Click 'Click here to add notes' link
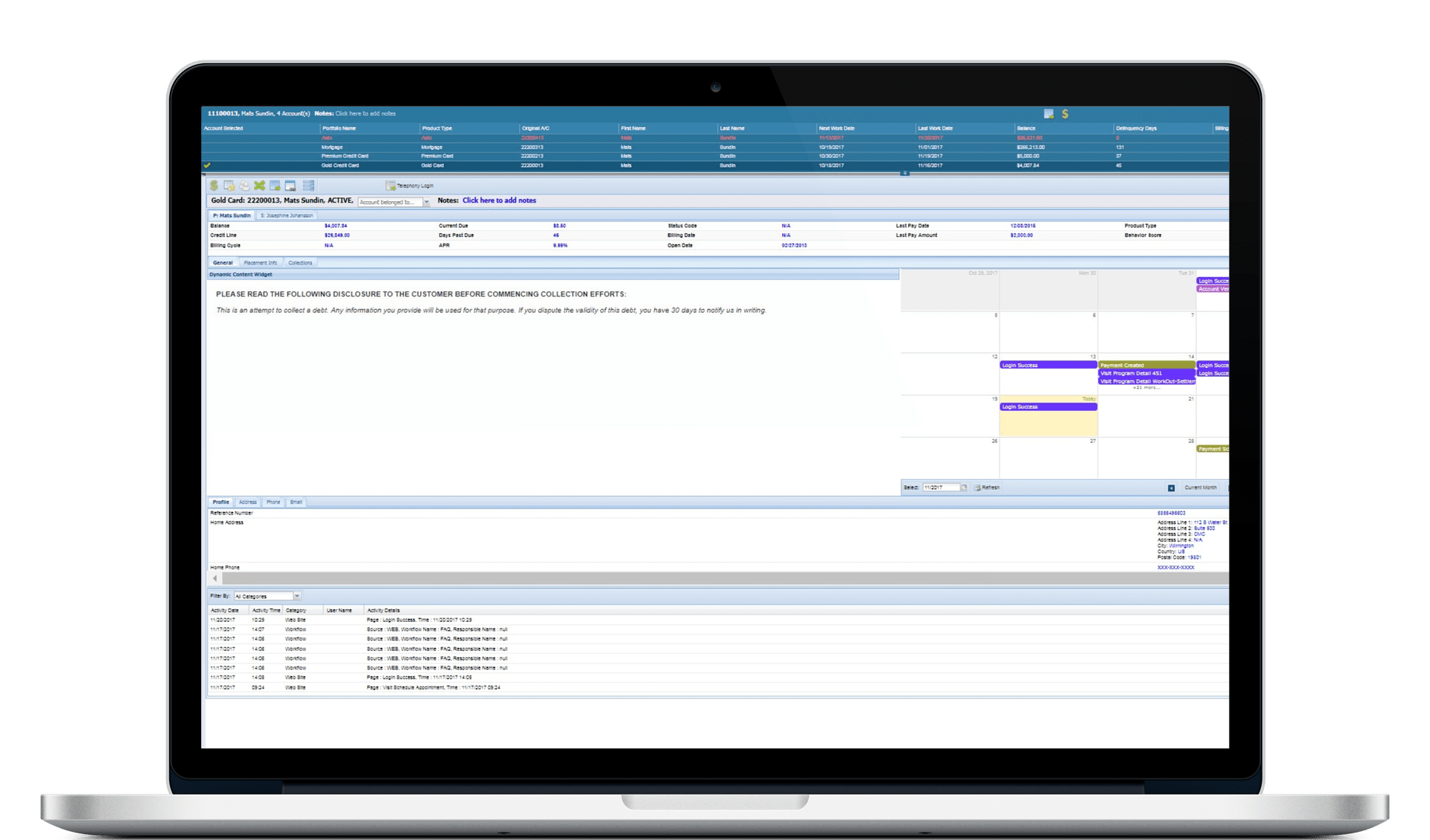Screen dimensions: 1430x840 coord(499,200)
